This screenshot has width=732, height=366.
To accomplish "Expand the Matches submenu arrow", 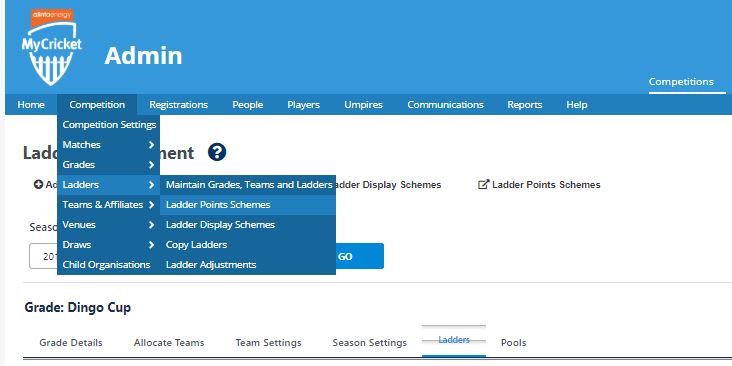I will [x=151, y=145].
